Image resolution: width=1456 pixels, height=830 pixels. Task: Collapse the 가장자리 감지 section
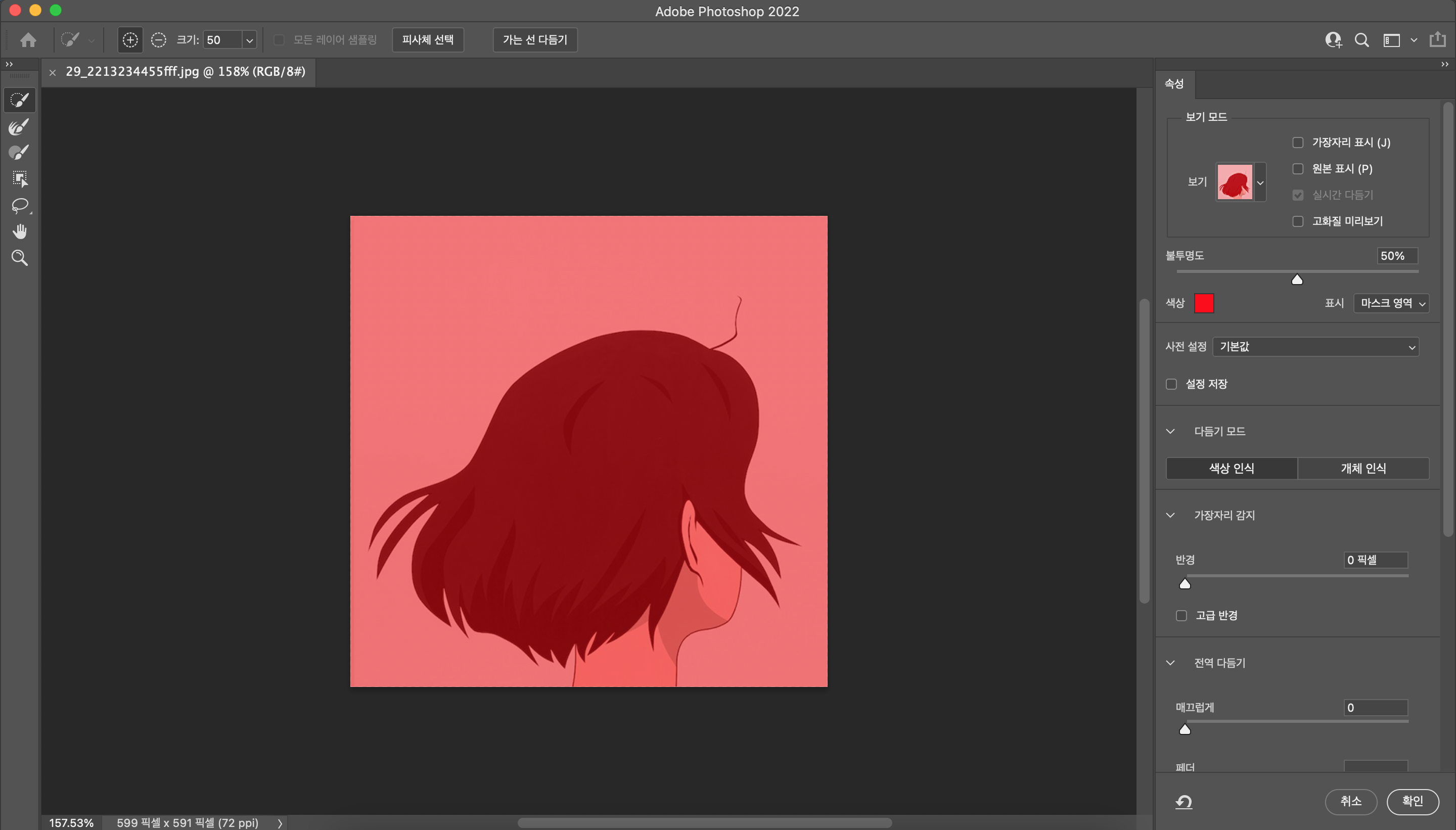coord(1170,515)
